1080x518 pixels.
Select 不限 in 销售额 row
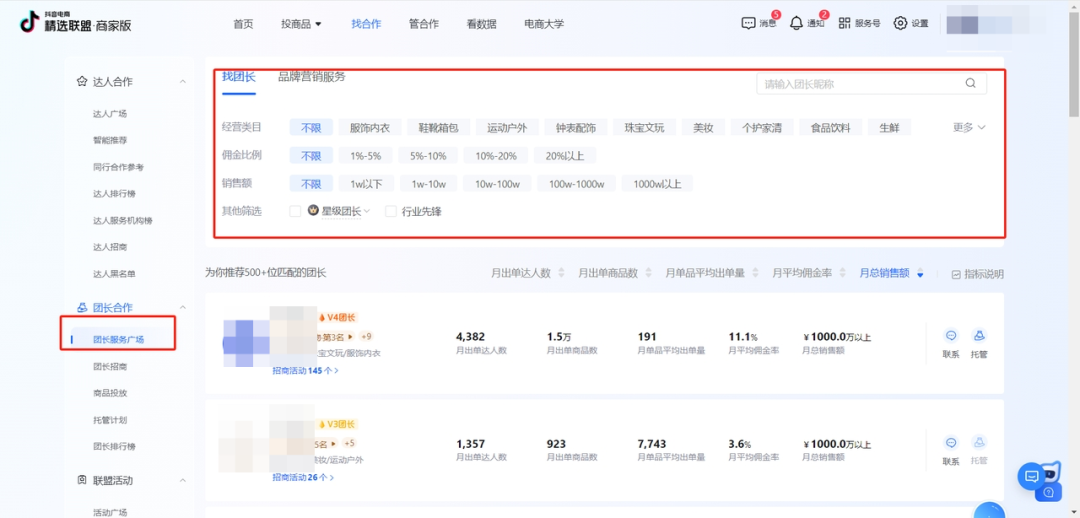click(311, 184)
